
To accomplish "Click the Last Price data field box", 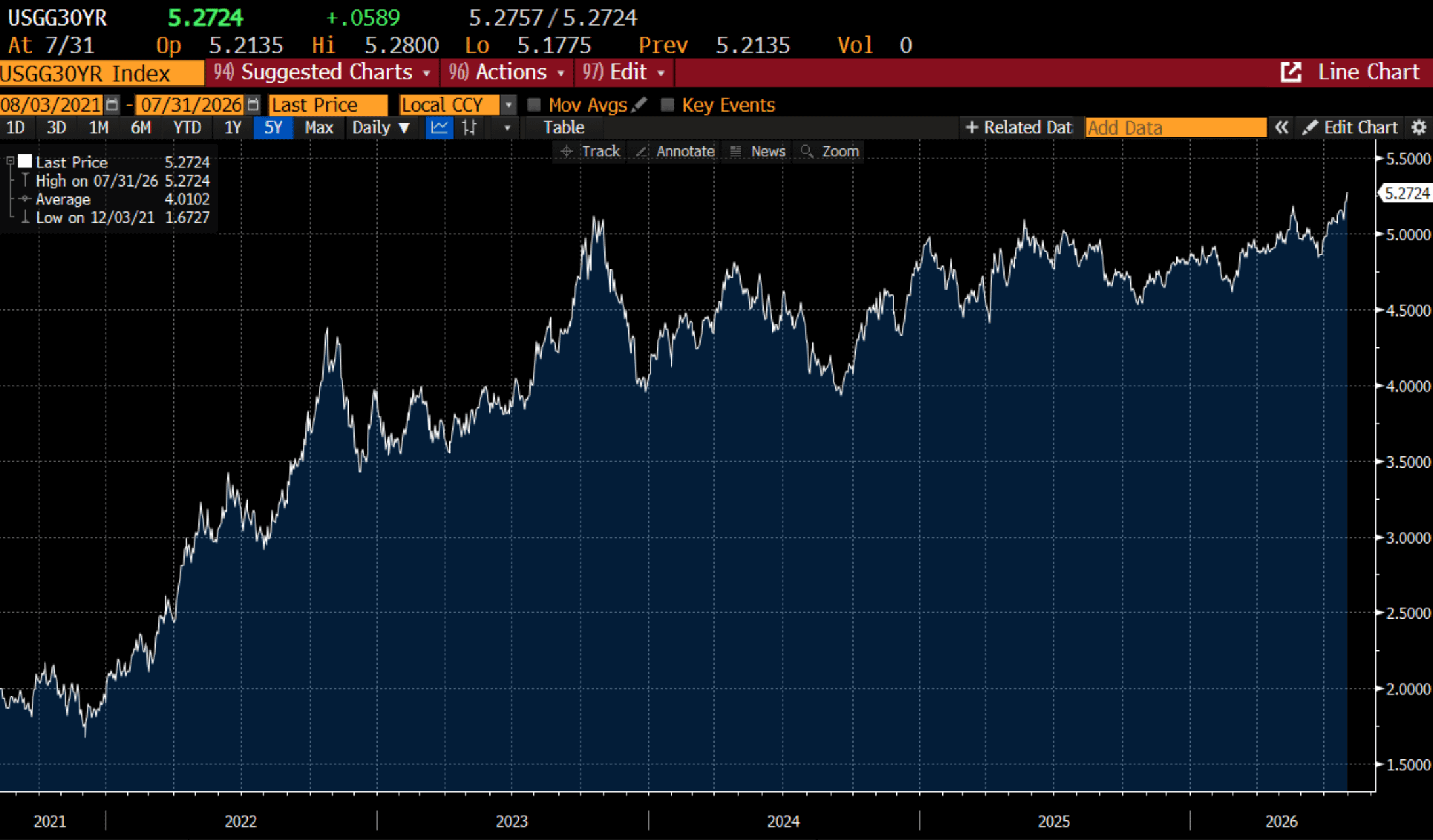I will (x=328, y=105).
